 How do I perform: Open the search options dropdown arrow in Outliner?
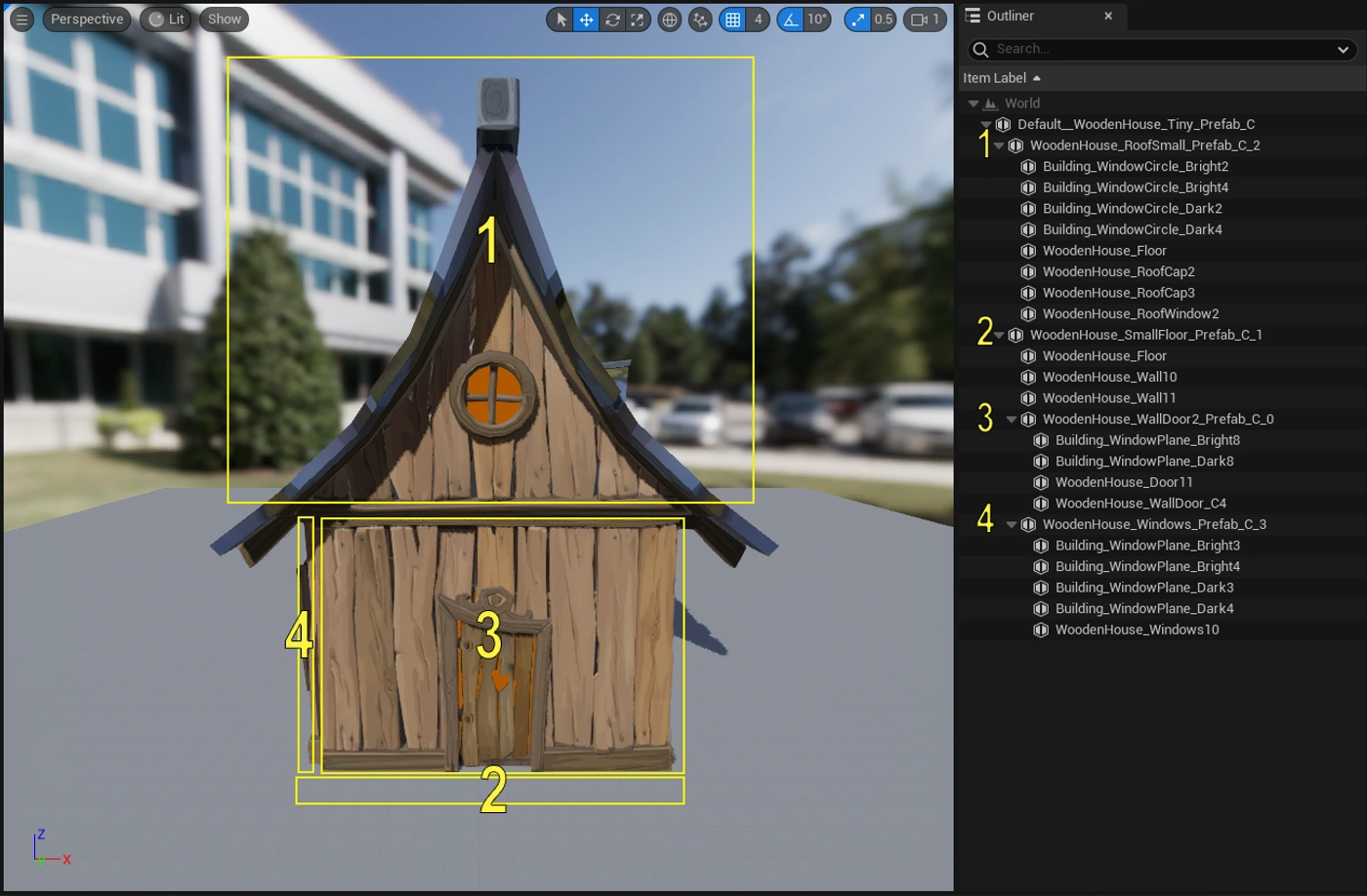[x=1344, y=49]
